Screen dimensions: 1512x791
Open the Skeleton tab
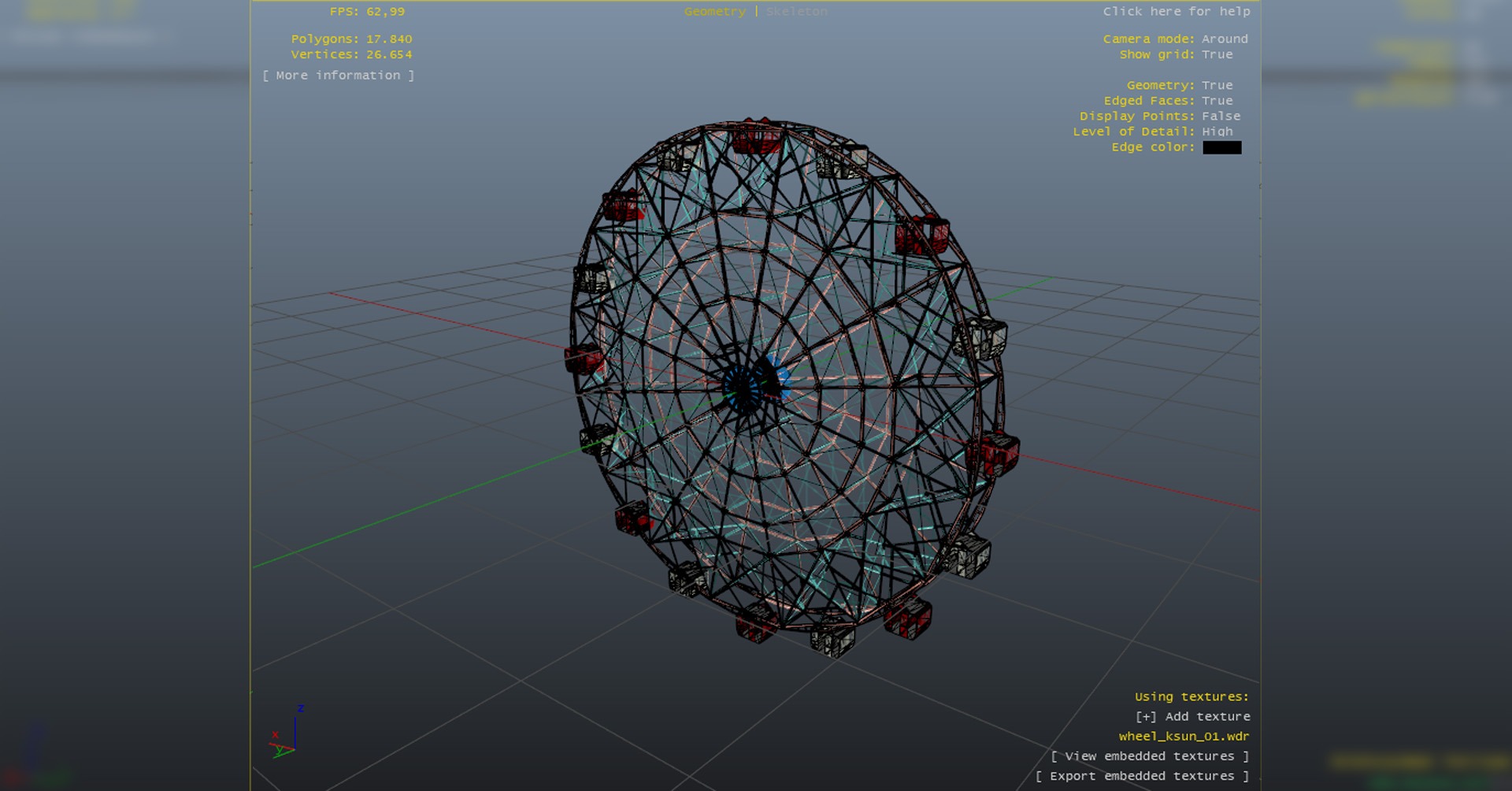(796, 12)
